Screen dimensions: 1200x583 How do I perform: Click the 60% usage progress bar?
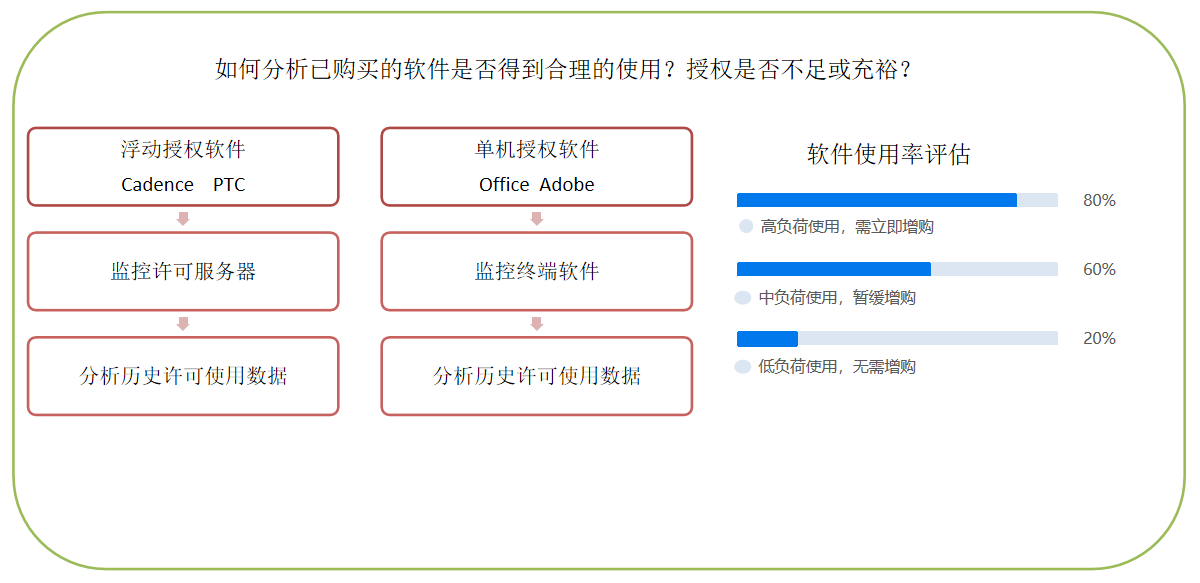pyautogui.click(x=897, y=269)
